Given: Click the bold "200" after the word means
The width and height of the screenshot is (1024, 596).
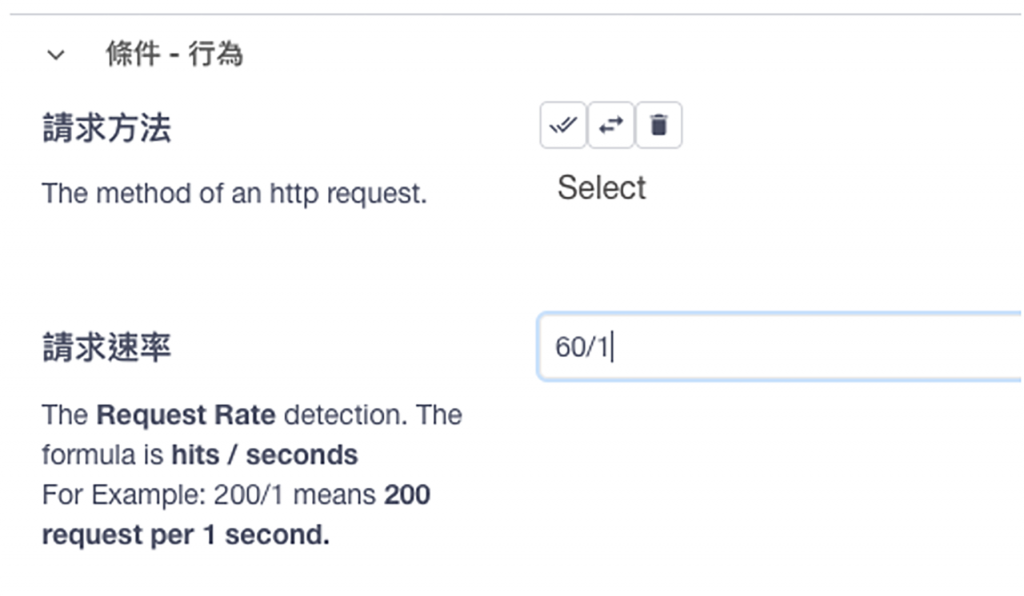Looking at the screenshot, I should pyautogui.click(x=407, y=495).
